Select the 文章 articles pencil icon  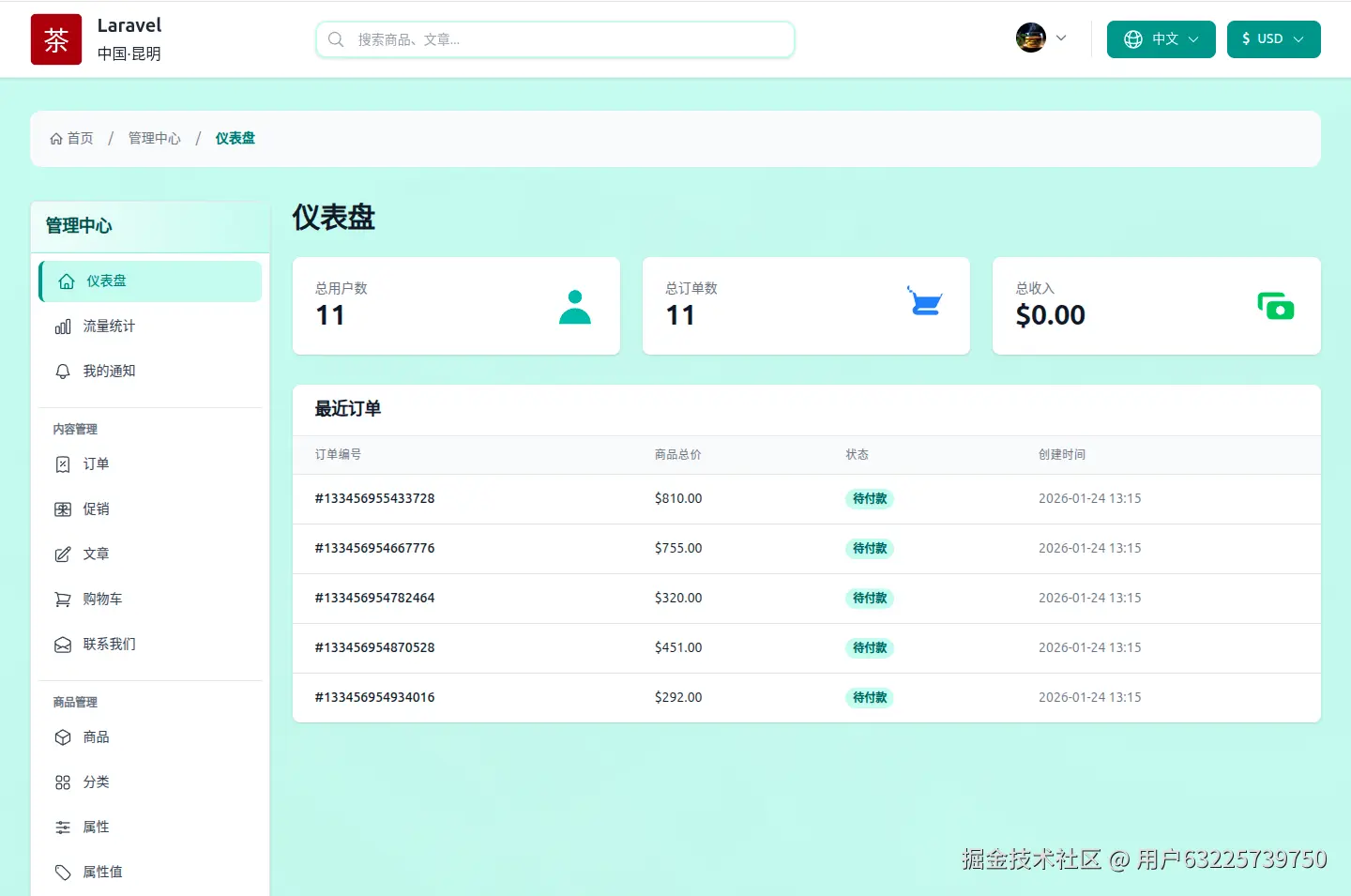62,554
